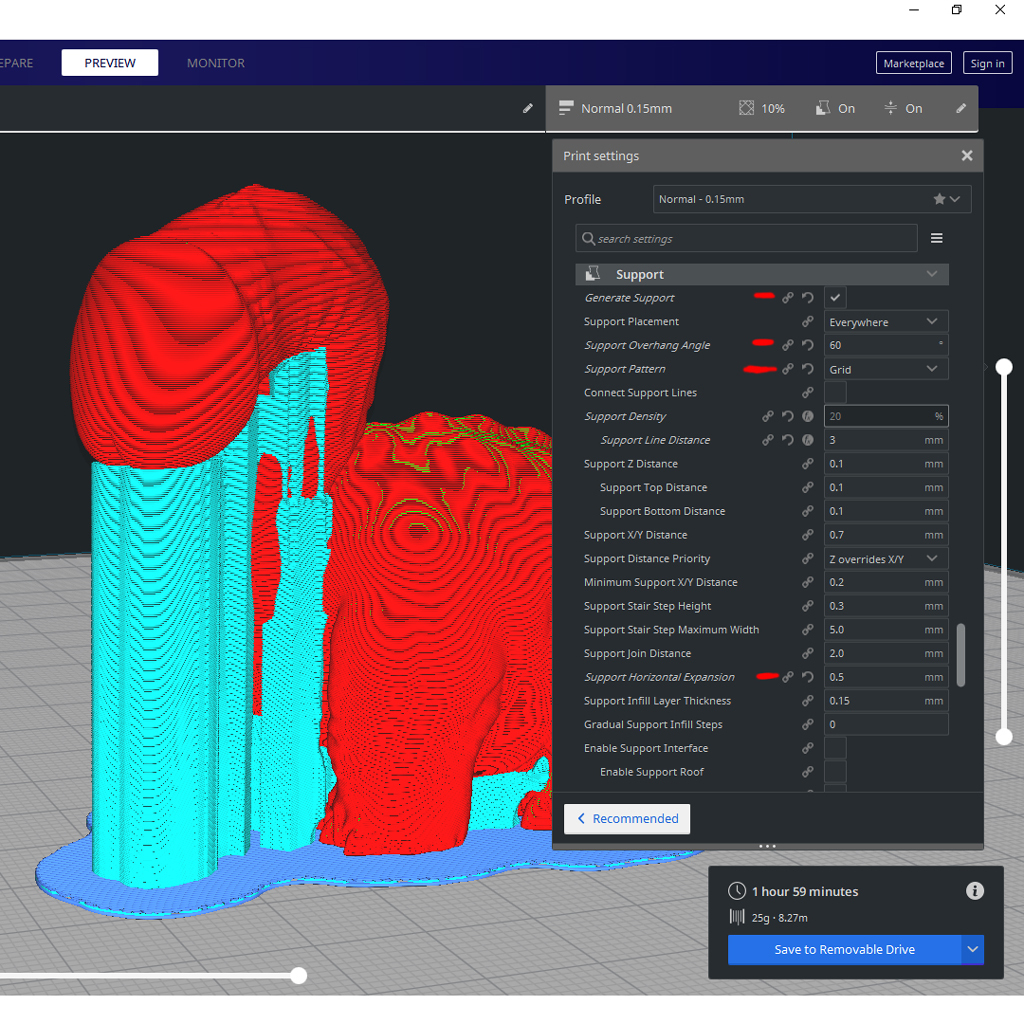This screenshot has height=1024, width=1024.
Task: Collapse the Support settings section
Action: point(932,274)
